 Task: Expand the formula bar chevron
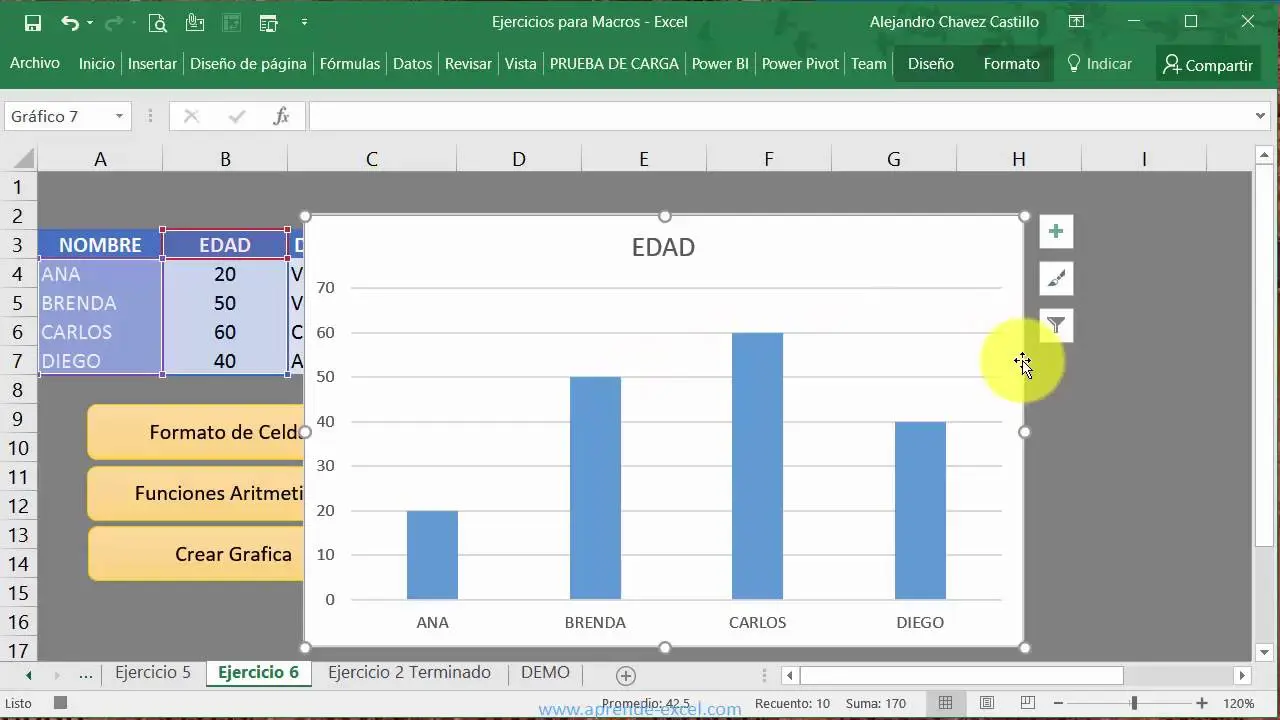(x=1260, y=117)
